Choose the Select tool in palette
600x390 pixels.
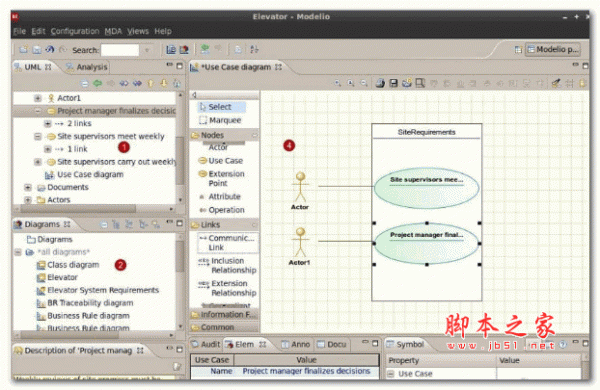coord(222,107)
